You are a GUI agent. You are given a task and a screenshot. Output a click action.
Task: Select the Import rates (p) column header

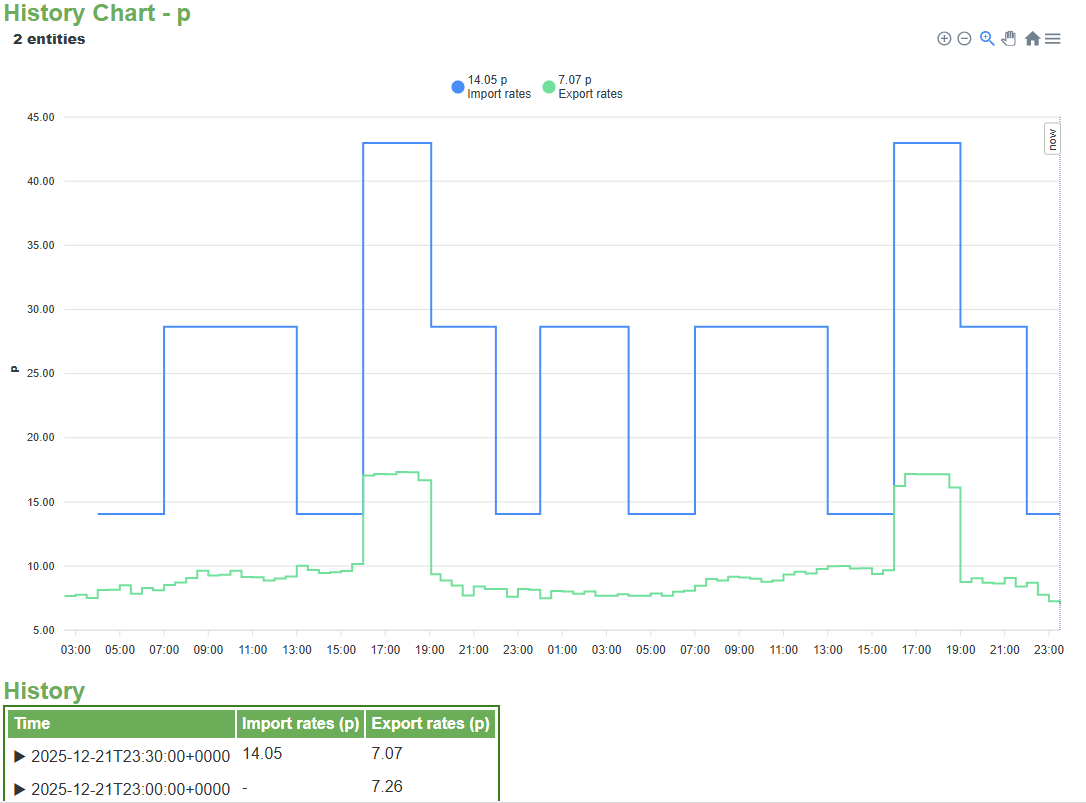300,723
